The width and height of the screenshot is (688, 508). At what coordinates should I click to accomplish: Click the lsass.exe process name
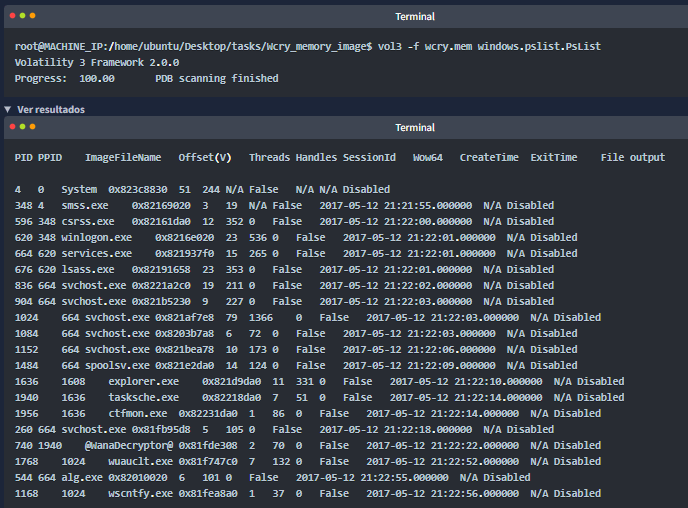(x=88, y=270)
